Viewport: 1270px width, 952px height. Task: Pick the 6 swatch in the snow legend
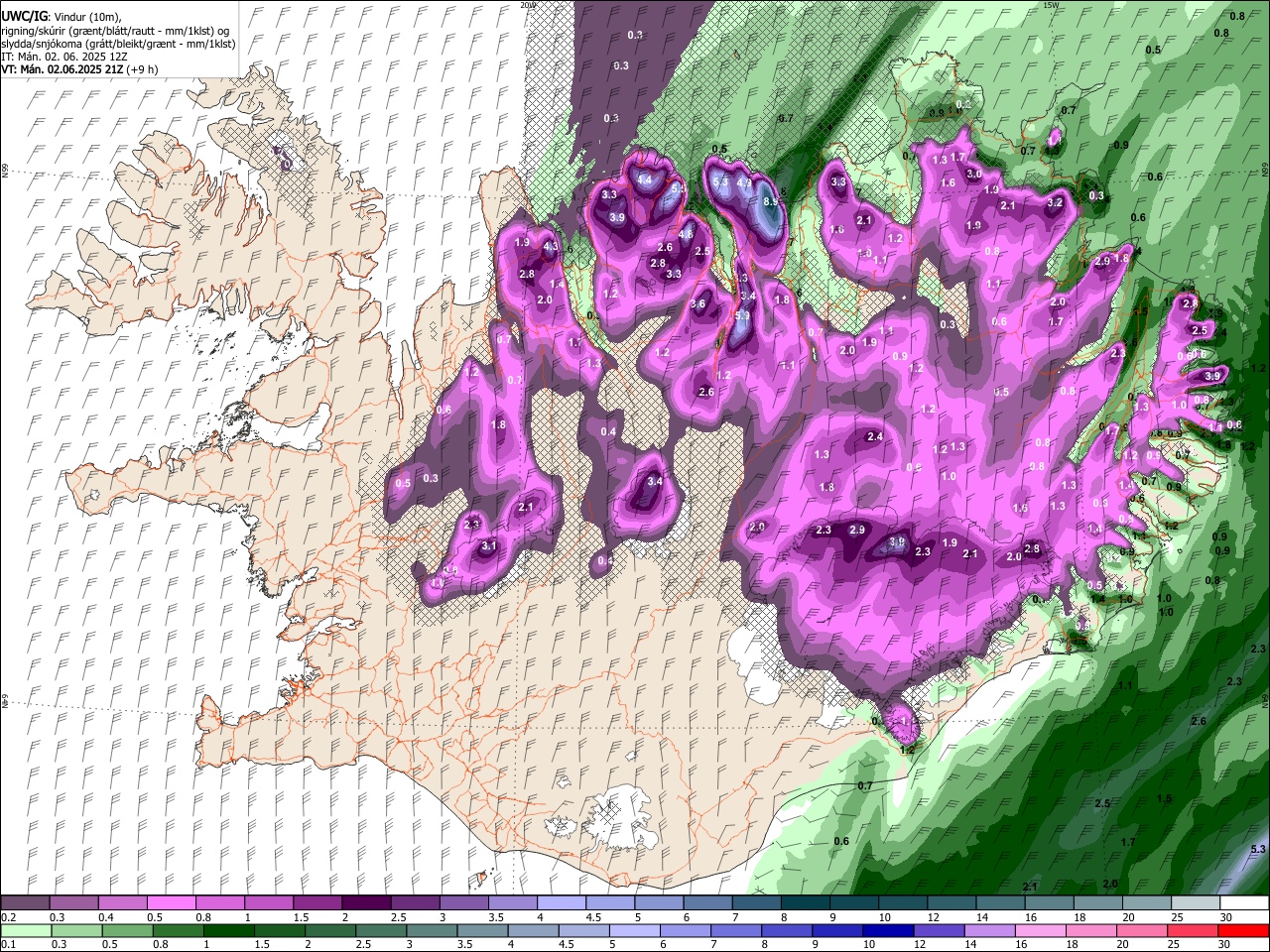706,903
